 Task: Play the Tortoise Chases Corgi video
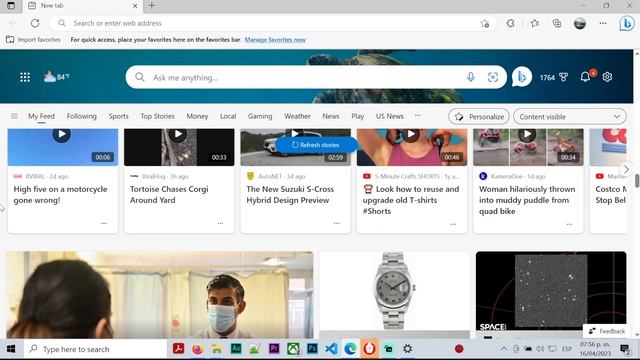(x=178, y=134)
